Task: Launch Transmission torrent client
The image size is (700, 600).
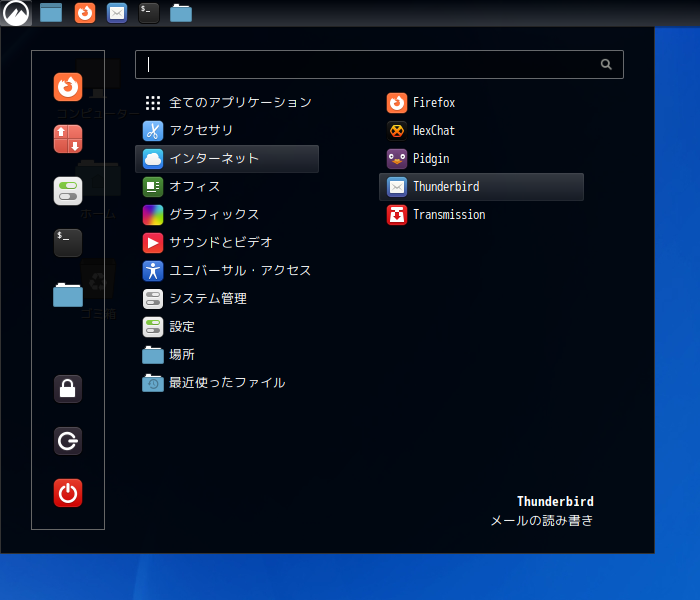Action: (x=481, y=215)
